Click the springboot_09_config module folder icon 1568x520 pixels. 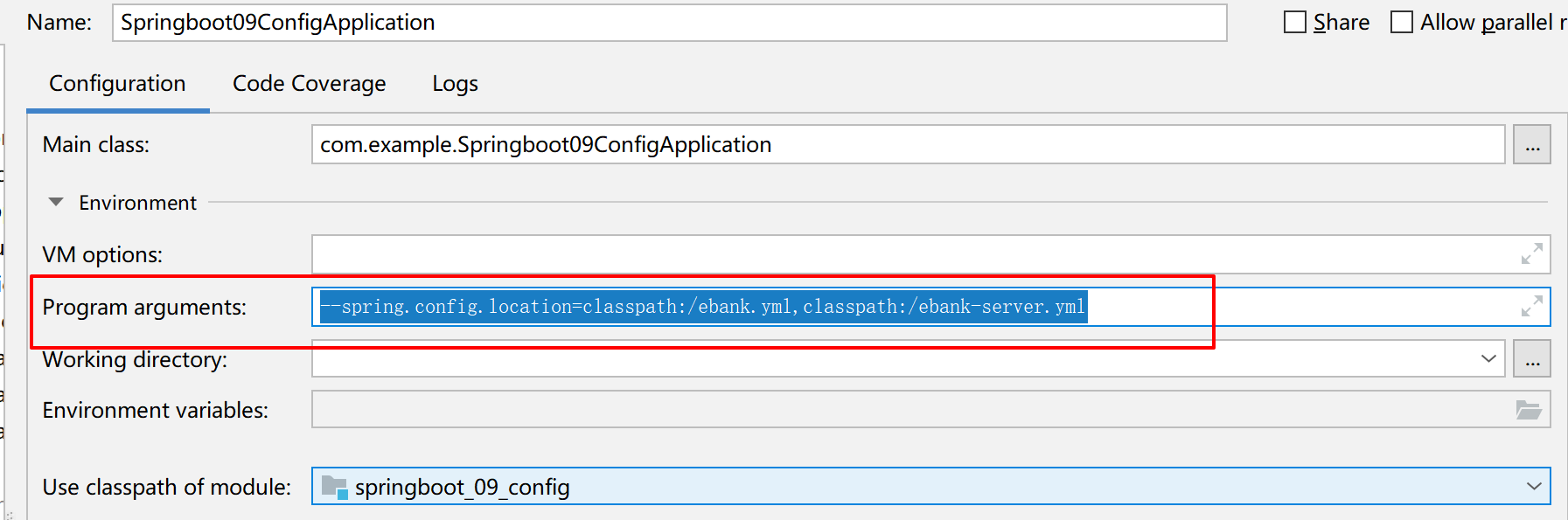tap(334, 487)
